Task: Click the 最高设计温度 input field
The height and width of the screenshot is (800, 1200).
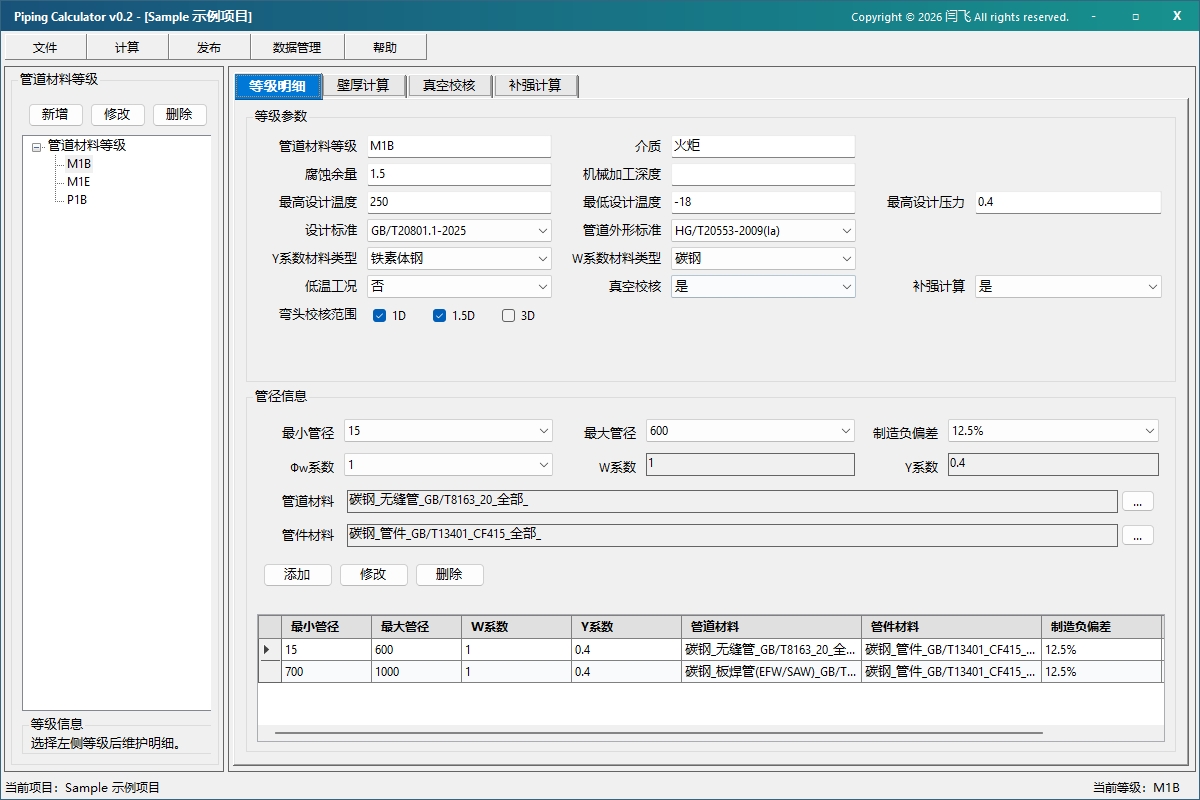Action: (x=459, y=202)
